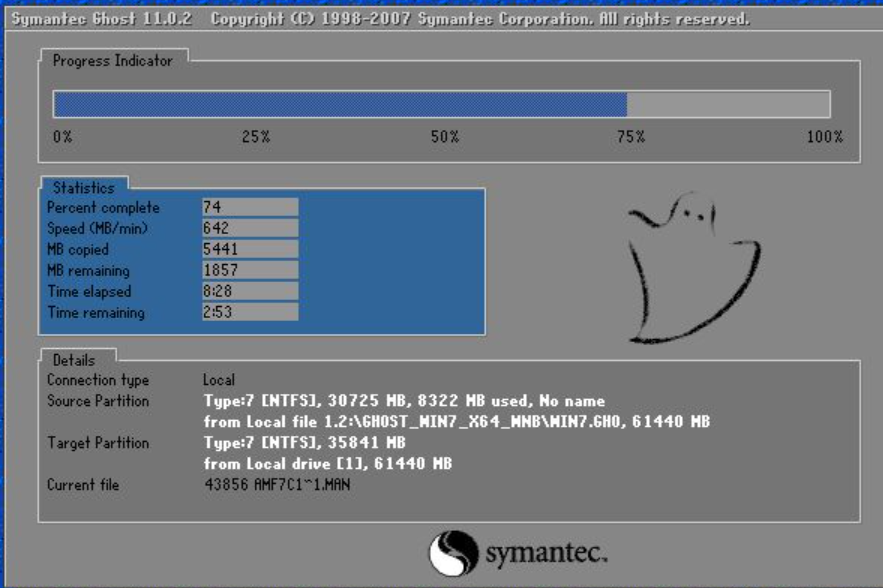Click the Target Partition type text
The height and width of the screenshot is (588, 883).
tap(303, 443)
